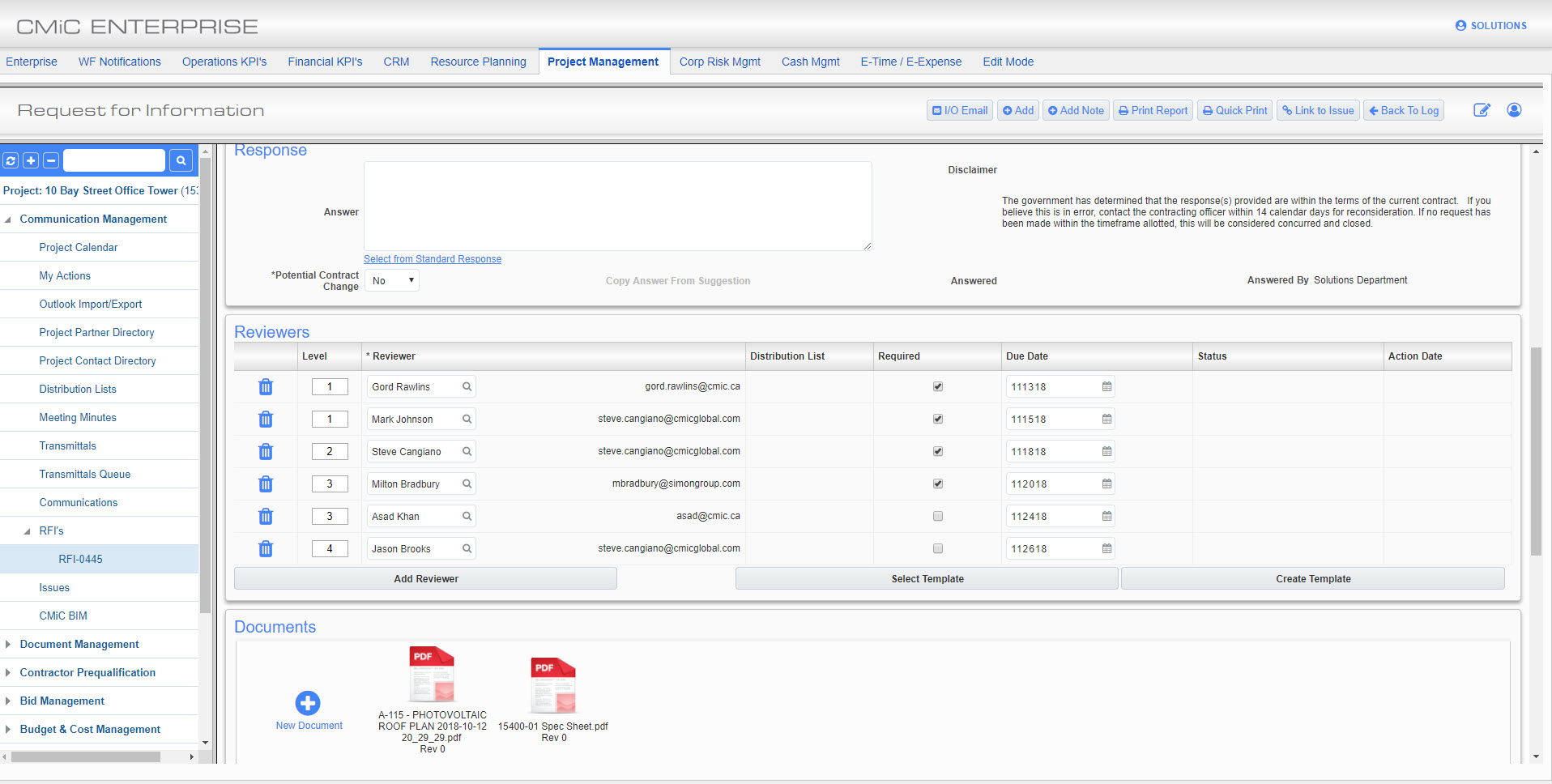1552x784 pixels.
Task: Open Potential Contract Change dropdown
Action: 392,281
